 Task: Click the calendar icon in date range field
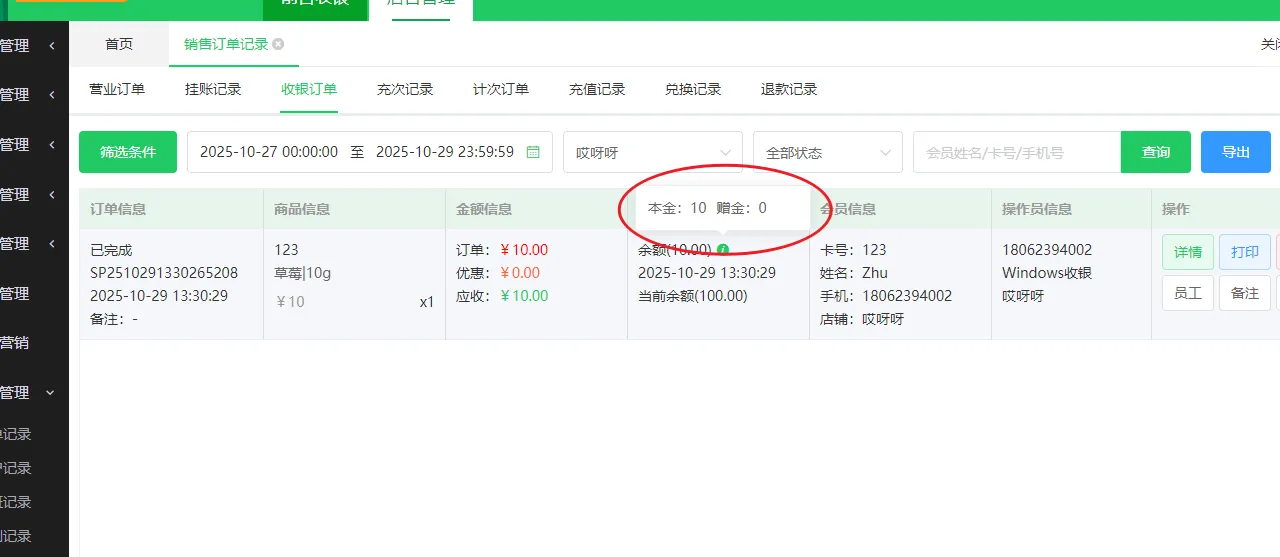click(x=533, y=152)
